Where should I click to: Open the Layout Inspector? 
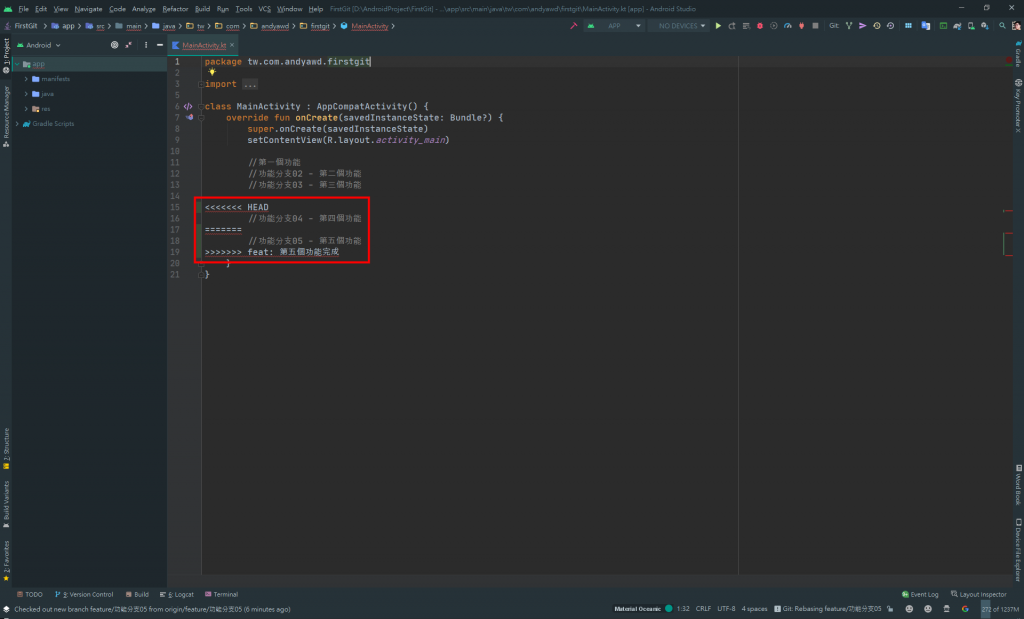click(x=978, y=594)
